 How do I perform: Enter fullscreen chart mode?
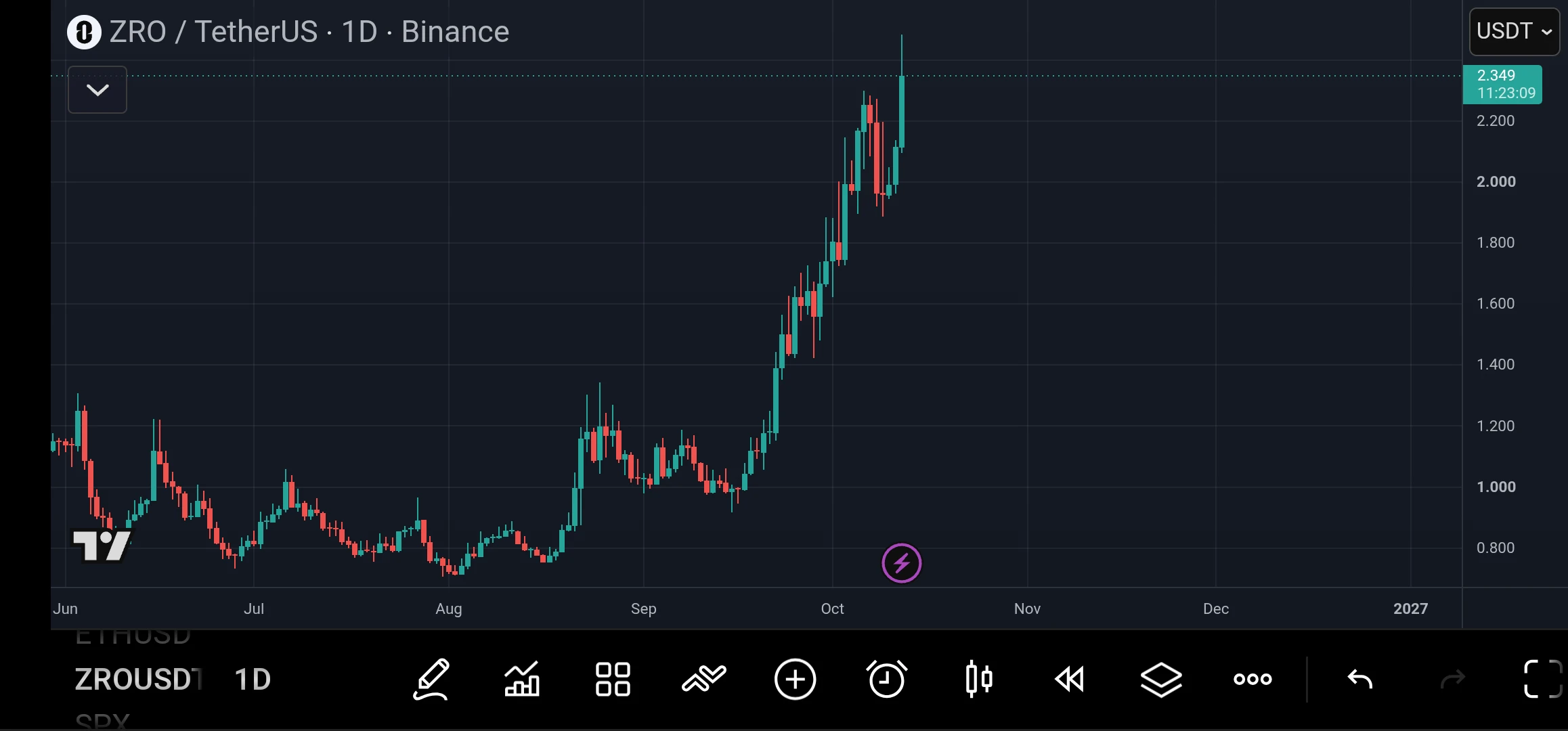[1543, 679]
